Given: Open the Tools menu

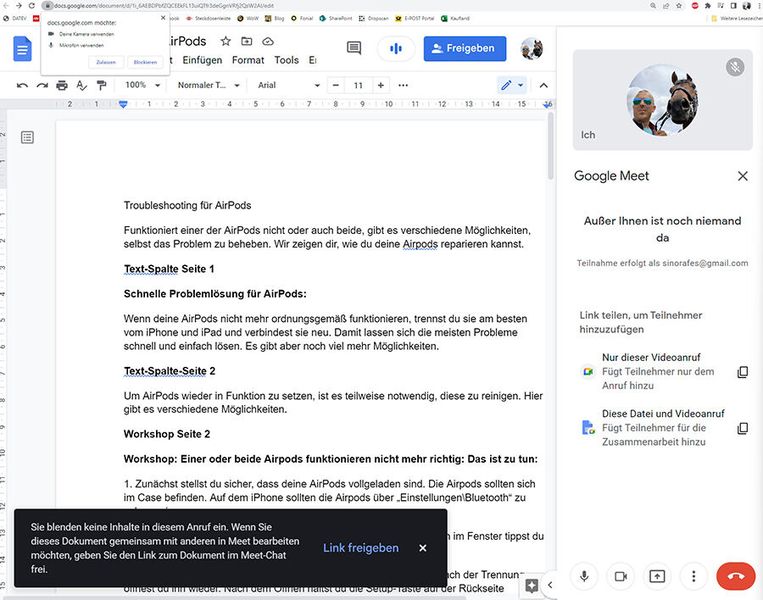Looking at the screenshot, I should (286, 60).
